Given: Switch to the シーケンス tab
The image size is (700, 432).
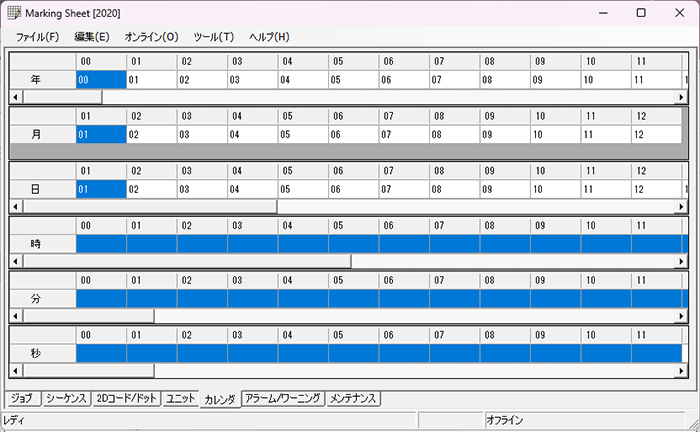Looking at the screenshot, I should click(67, 398).
